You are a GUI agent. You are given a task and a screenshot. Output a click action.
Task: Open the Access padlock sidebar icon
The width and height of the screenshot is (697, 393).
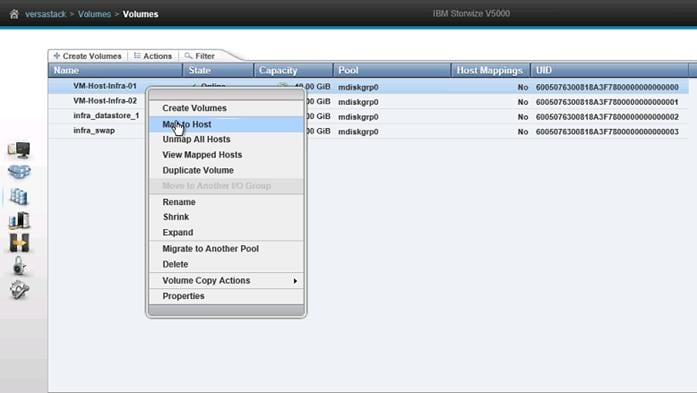(19, 266)
